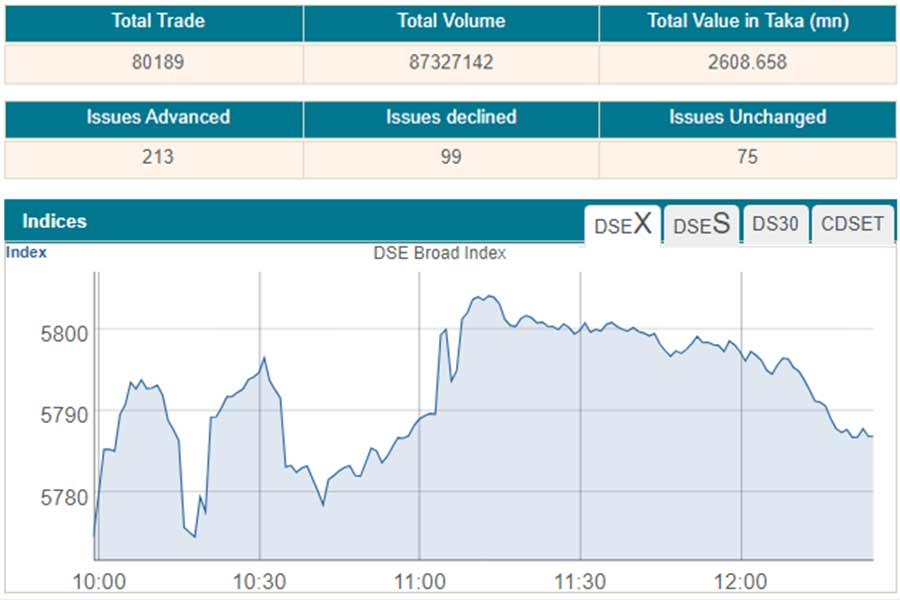Click the Total Volume header cell
Viewport: 900px width, 600px height.
pyautogui.click(x=451, y=21)
